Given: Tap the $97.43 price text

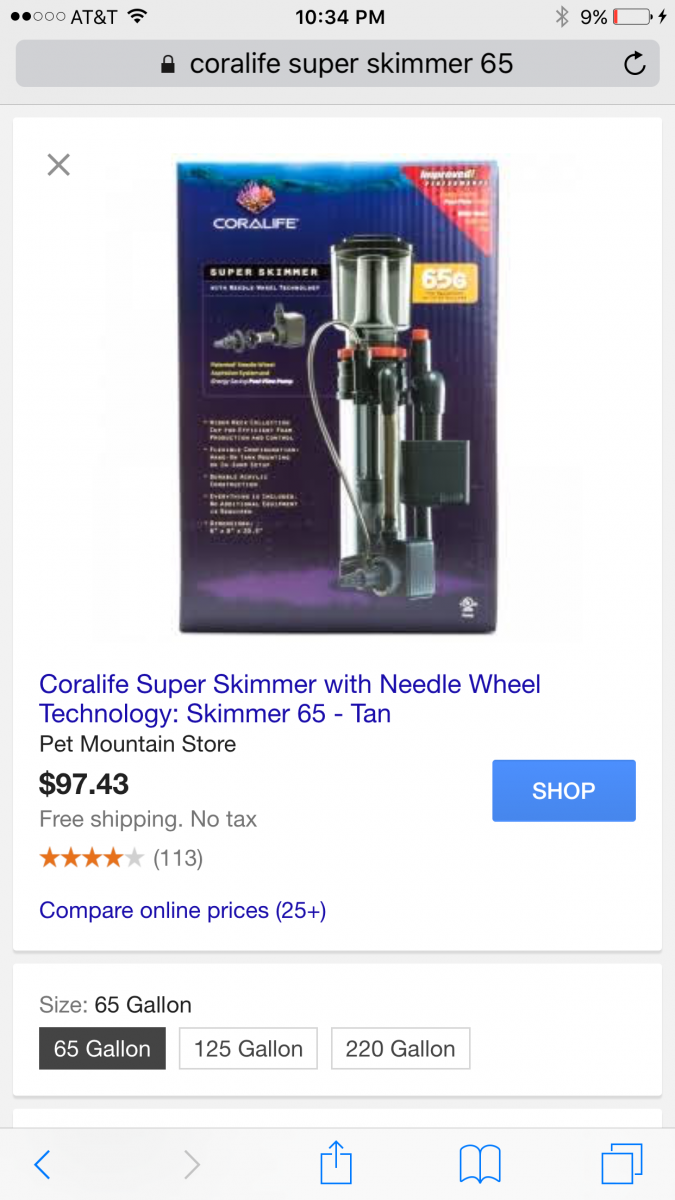Looking at the screenshot, I should (84, 784).
